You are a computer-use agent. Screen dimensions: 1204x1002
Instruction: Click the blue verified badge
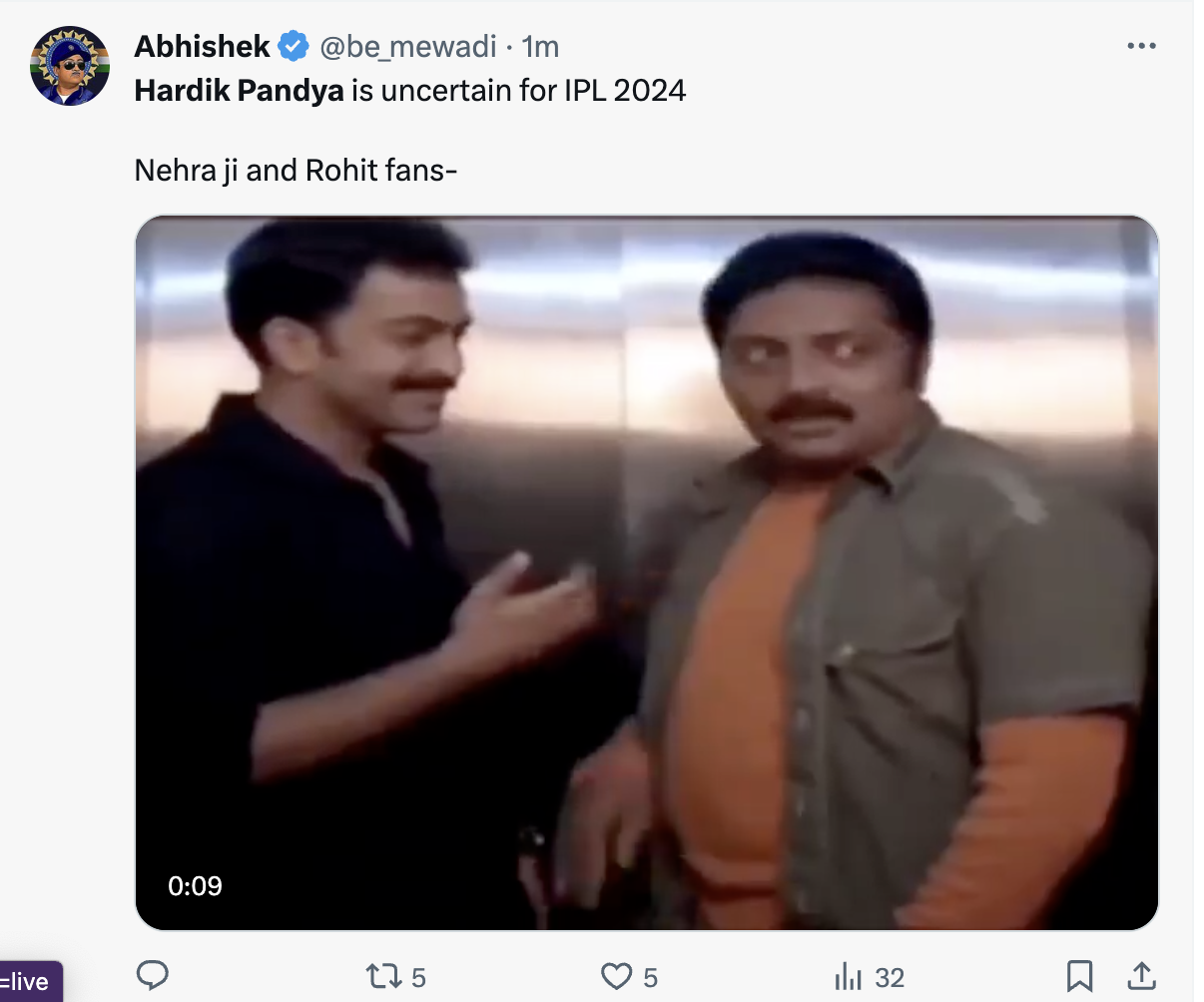[293, 47]
